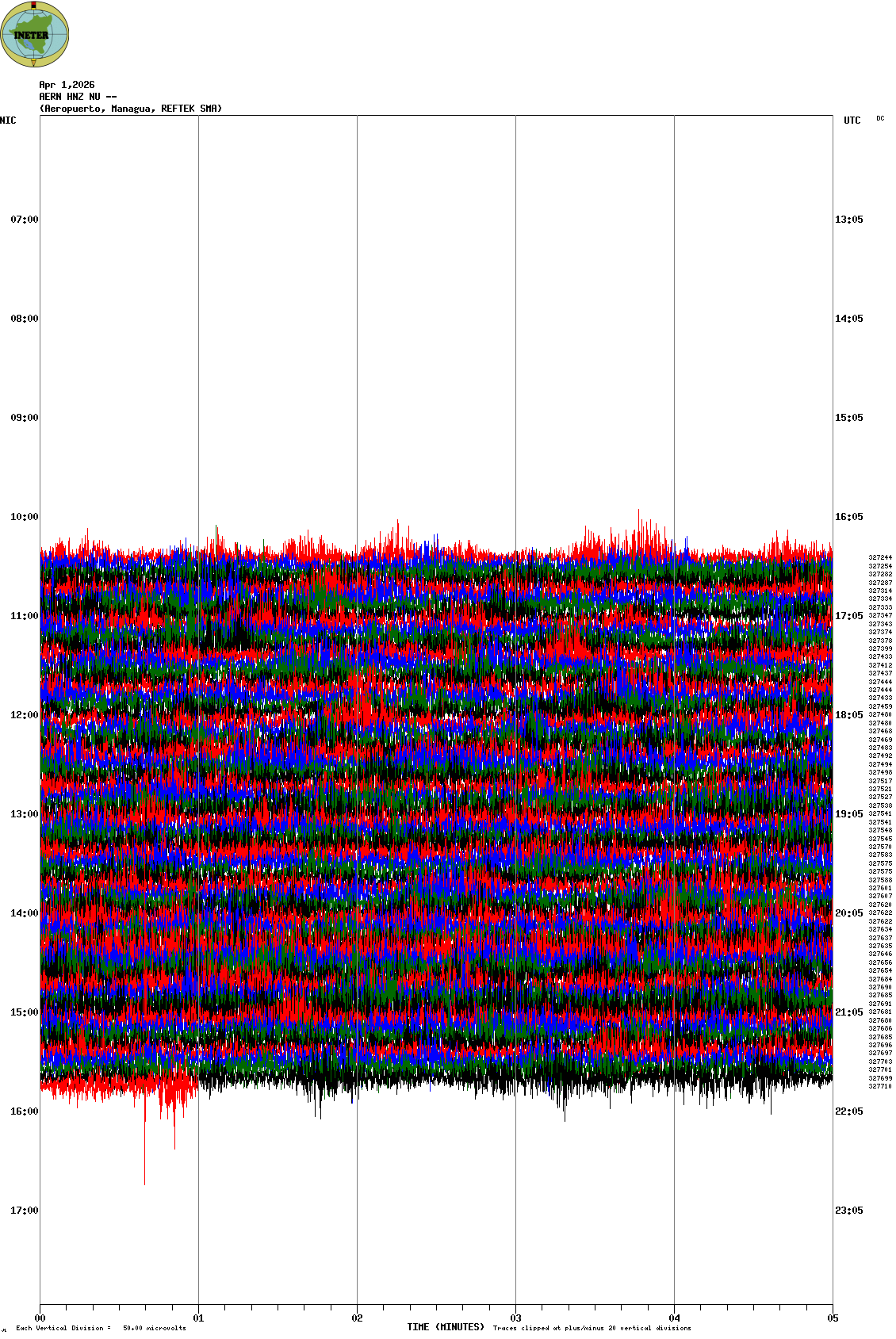Click the 18:05 UTC time label
The height and width of the screenshot is (1339, 896).
848,715
